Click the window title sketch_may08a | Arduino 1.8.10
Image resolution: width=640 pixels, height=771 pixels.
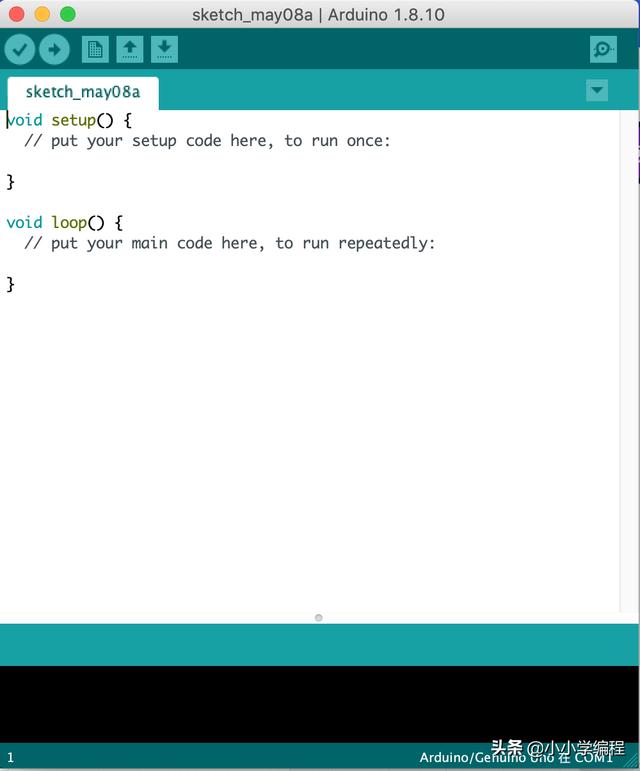pyautogui.click(x=319, y=15)
